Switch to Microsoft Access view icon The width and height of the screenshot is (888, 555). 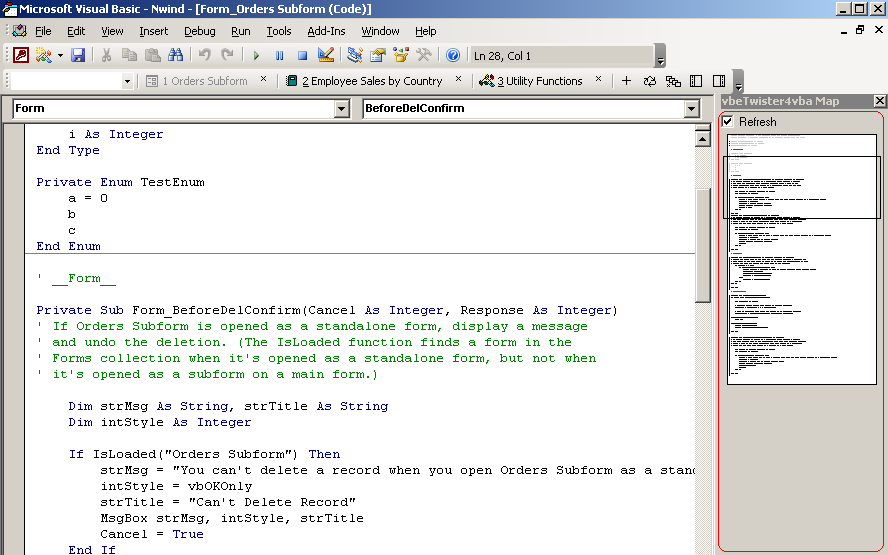(x=21, y=55)
